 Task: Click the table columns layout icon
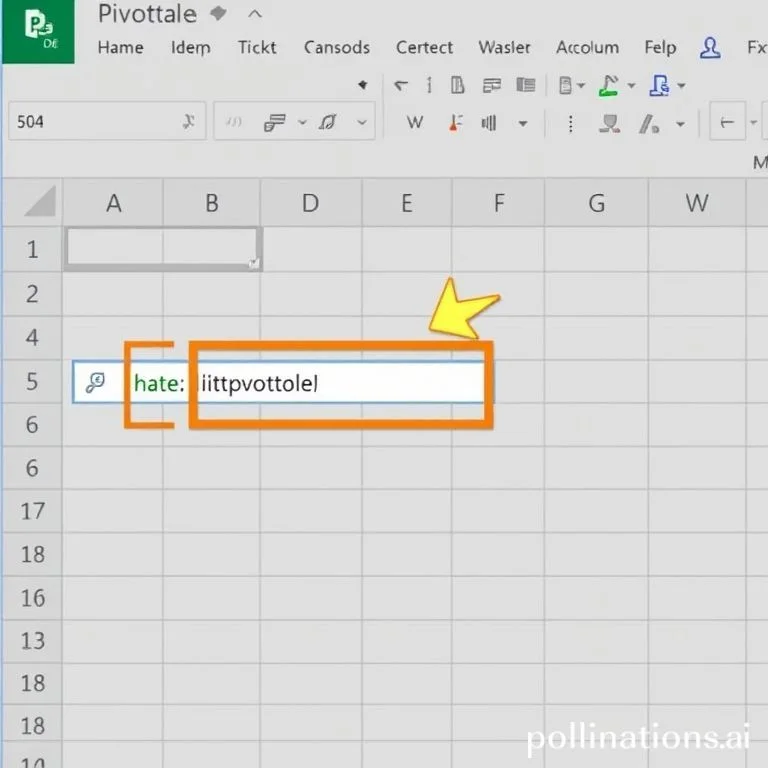[x=526, y=85]
